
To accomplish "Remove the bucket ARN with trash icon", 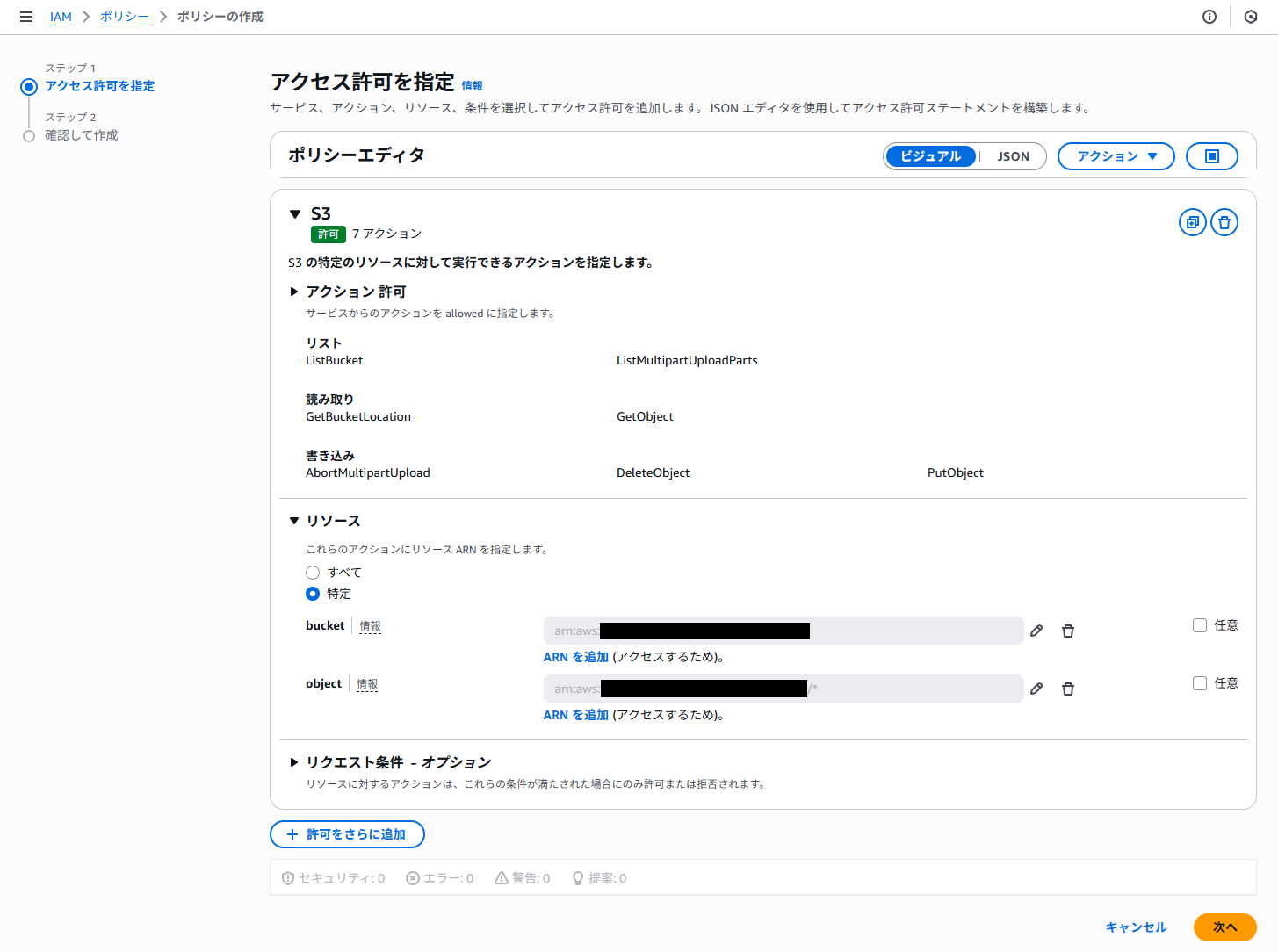I will pos(1068,631).
